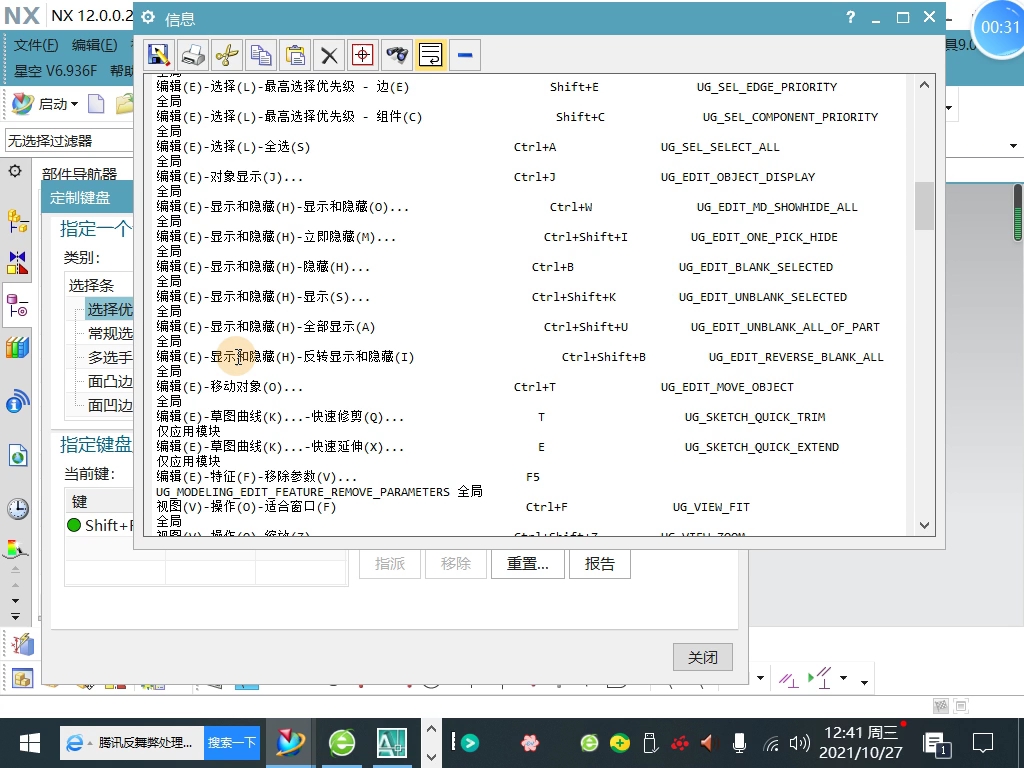This screenshot has width=1024, height=768.
Task: Select the red crosshair target icon
Action: pyautogui.click(x=362, y=55)
